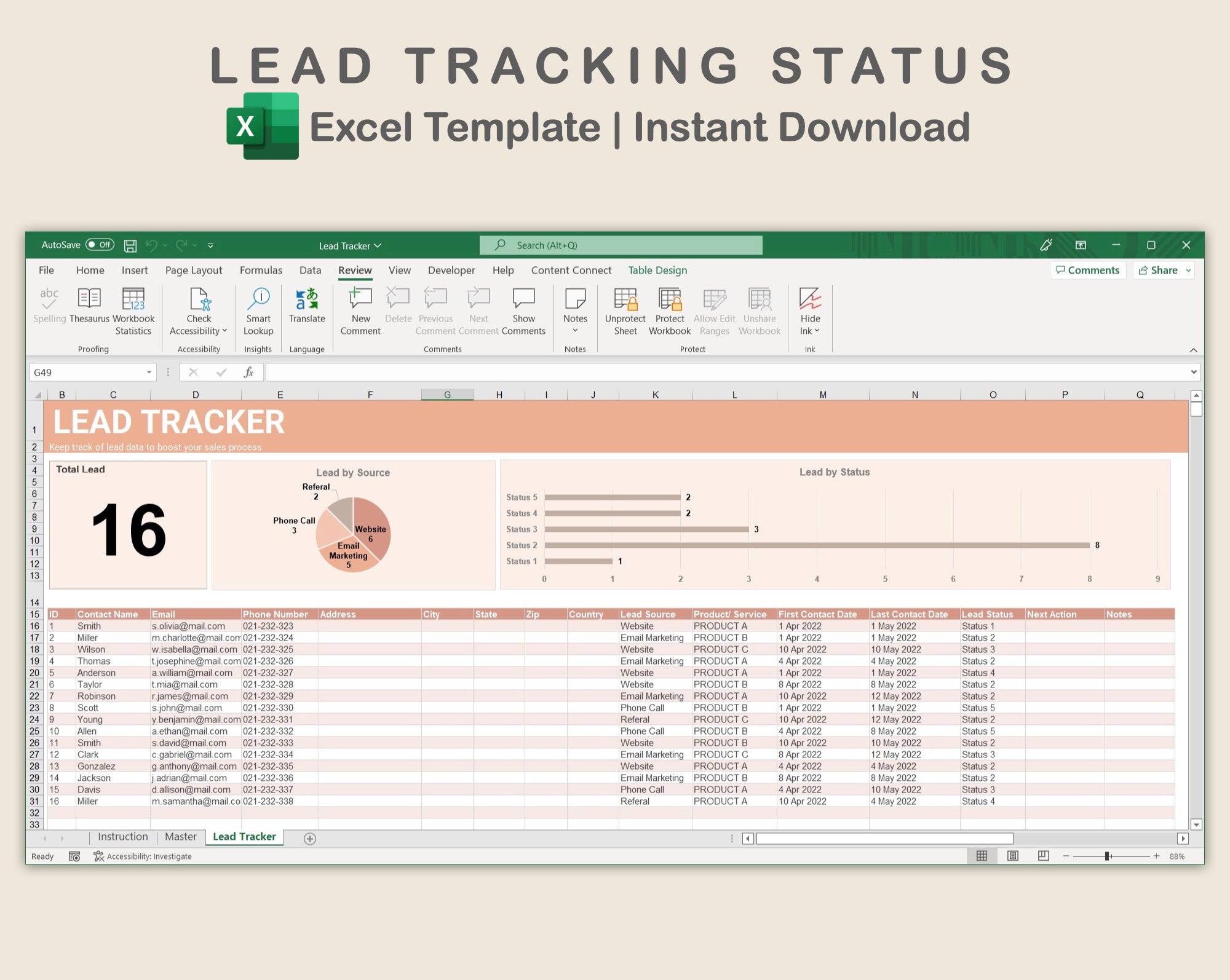This screenshot has width=1230, height=980.
Task: Click the Thesaurus icon
Action: click(x=89, y=299)
